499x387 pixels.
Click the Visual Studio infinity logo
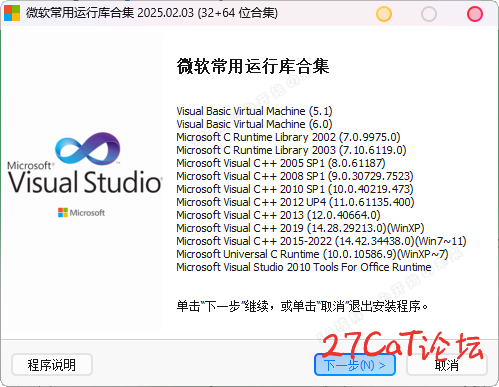click(x=88, y=148)
